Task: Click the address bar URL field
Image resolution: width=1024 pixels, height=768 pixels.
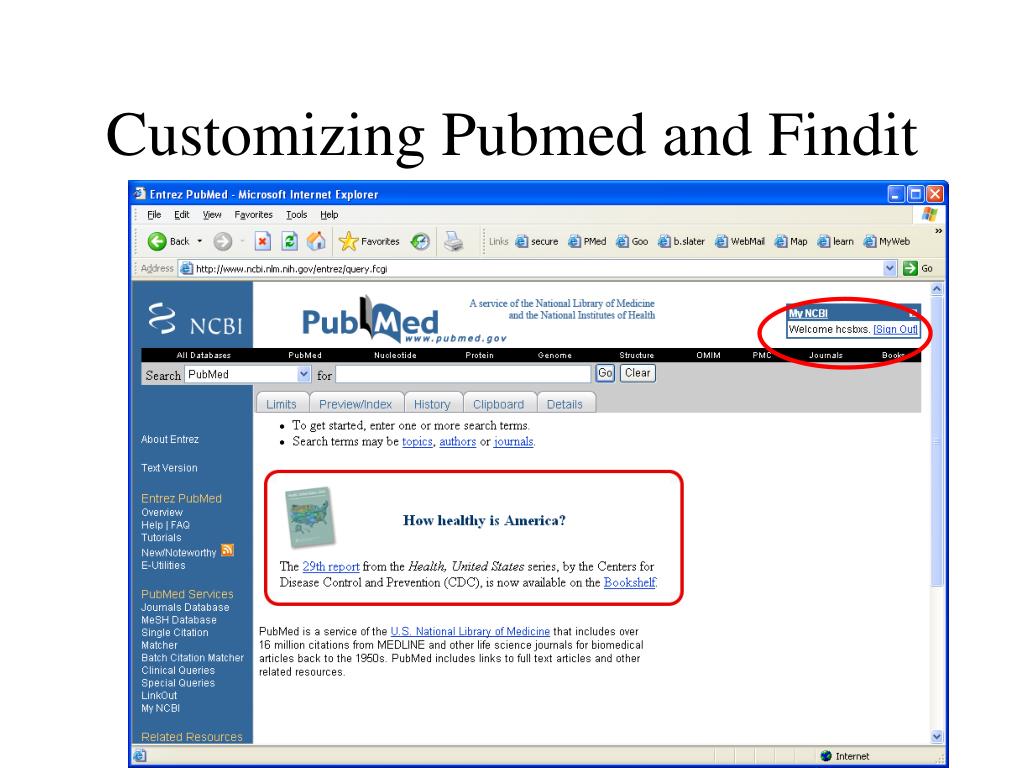Action: [x=530, y=268]
